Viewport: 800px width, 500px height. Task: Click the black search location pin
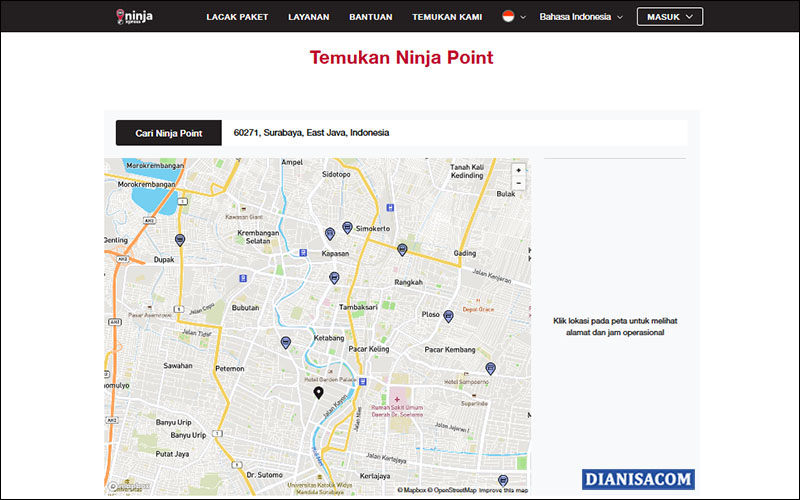[319, 392]
